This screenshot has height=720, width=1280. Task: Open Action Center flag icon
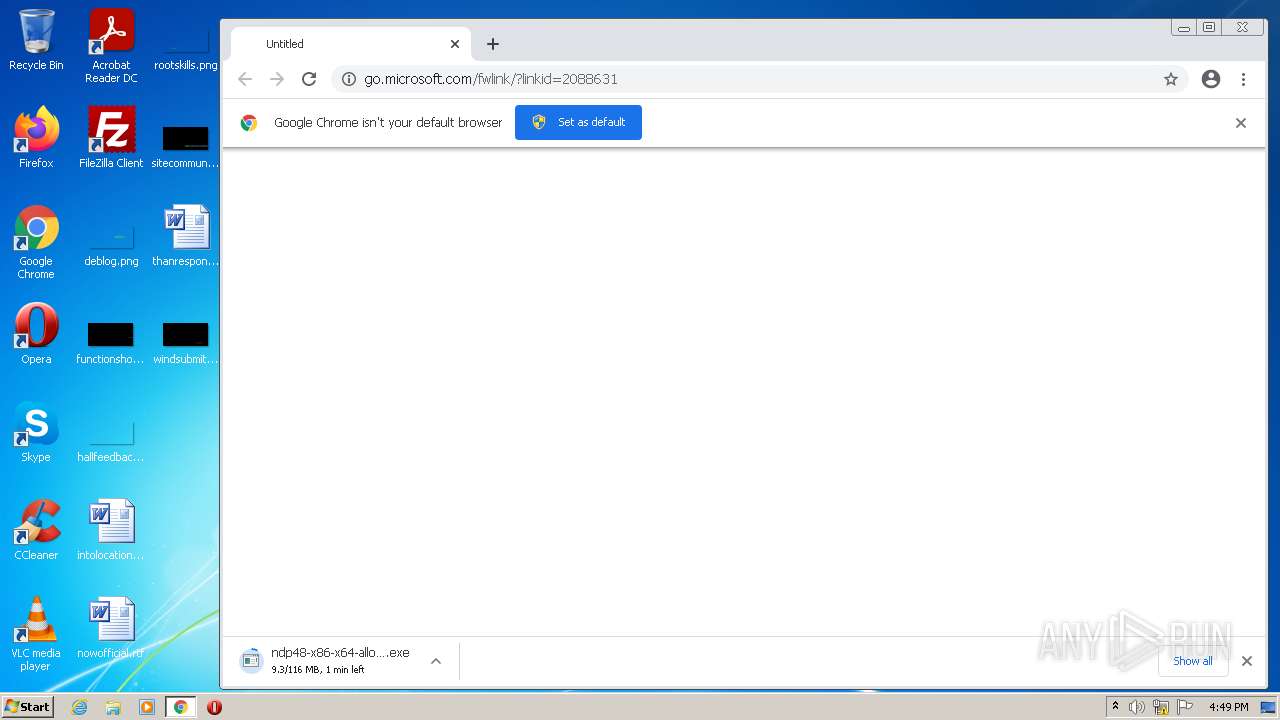point(1186,707)
